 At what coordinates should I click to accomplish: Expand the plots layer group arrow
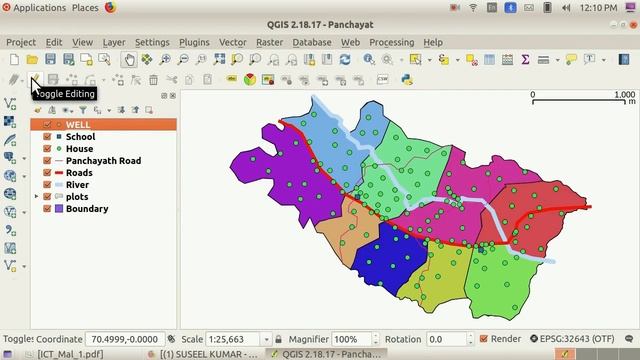pos(36,197)
